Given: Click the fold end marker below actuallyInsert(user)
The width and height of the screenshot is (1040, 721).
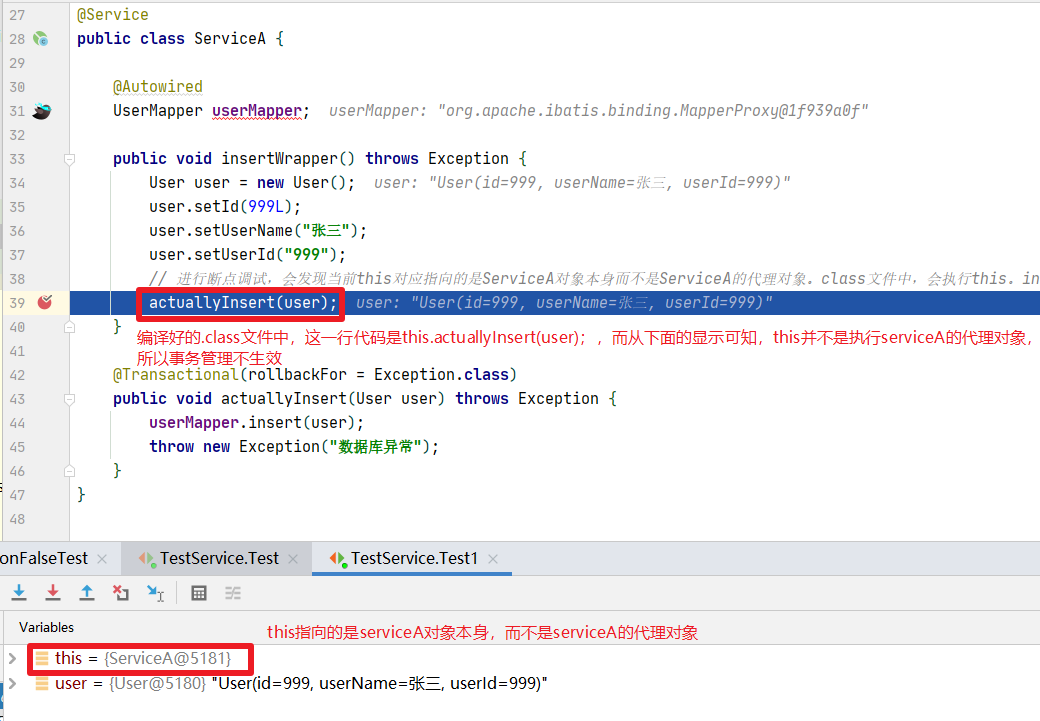Looking at the screenshot, I should pyautogui.click(x=69, y=327).
